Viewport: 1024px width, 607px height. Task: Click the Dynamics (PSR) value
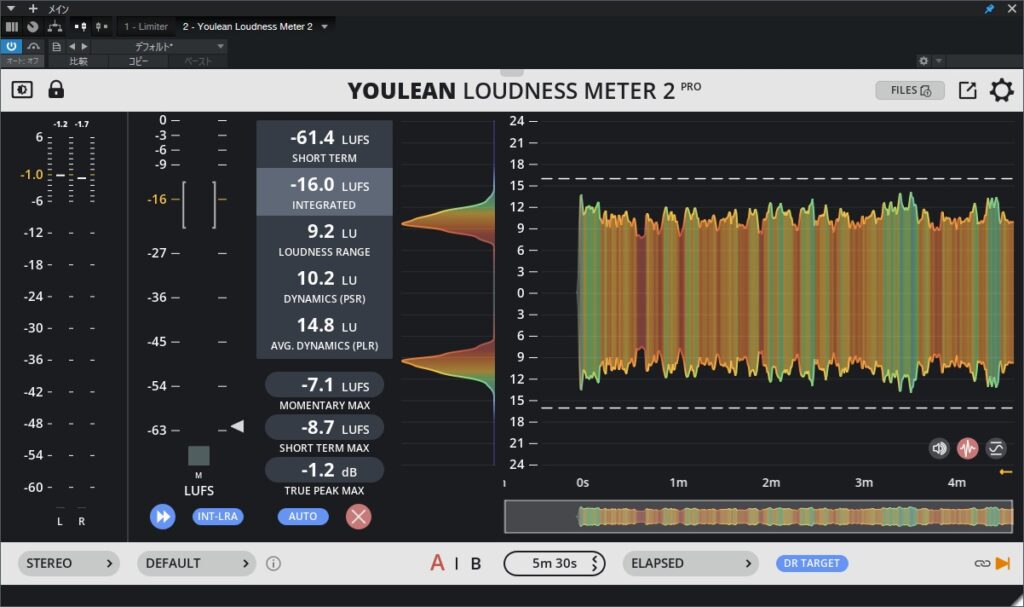325,286
